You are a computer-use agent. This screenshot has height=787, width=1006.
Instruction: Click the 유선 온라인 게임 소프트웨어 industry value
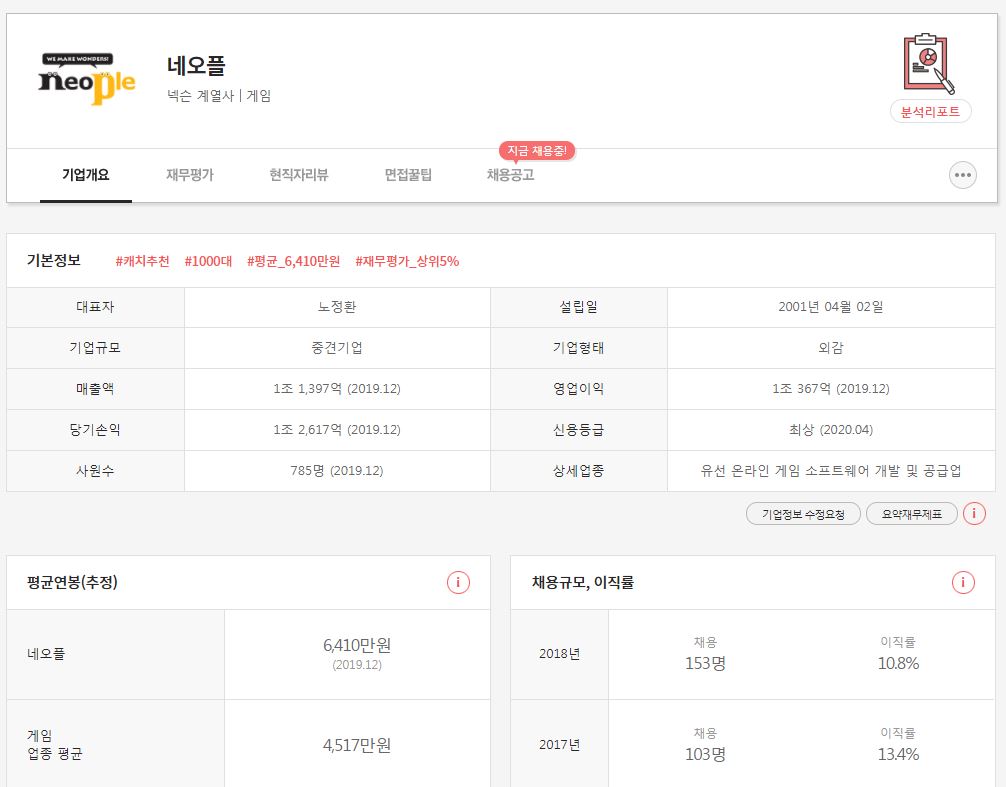(x=831, y=471)
